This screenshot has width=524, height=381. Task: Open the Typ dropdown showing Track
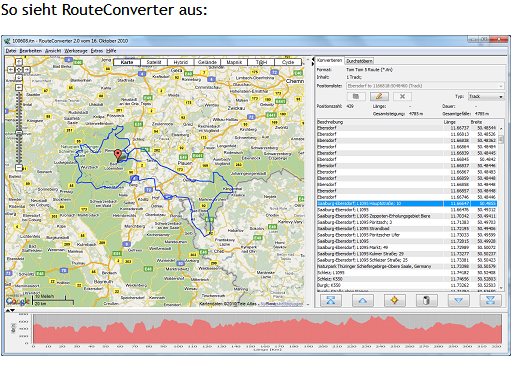(x=486, y=96)
